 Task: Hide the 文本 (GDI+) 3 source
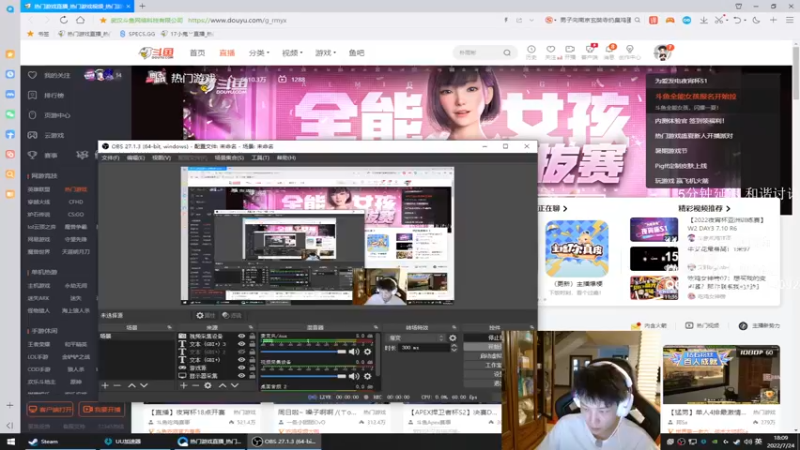[x=241, y=344]
